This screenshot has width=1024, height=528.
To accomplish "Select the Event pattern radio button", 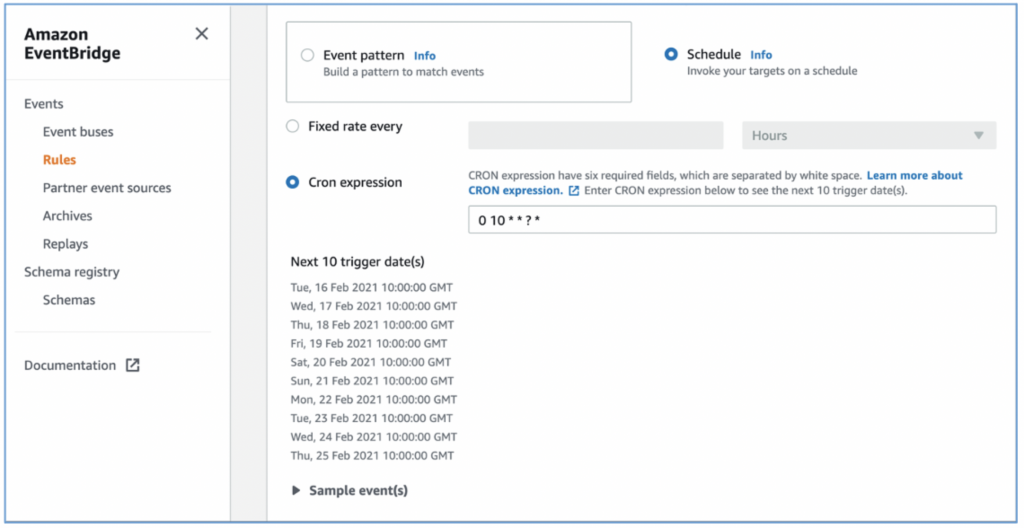I will pyautogui.click(x=308, y=56).
